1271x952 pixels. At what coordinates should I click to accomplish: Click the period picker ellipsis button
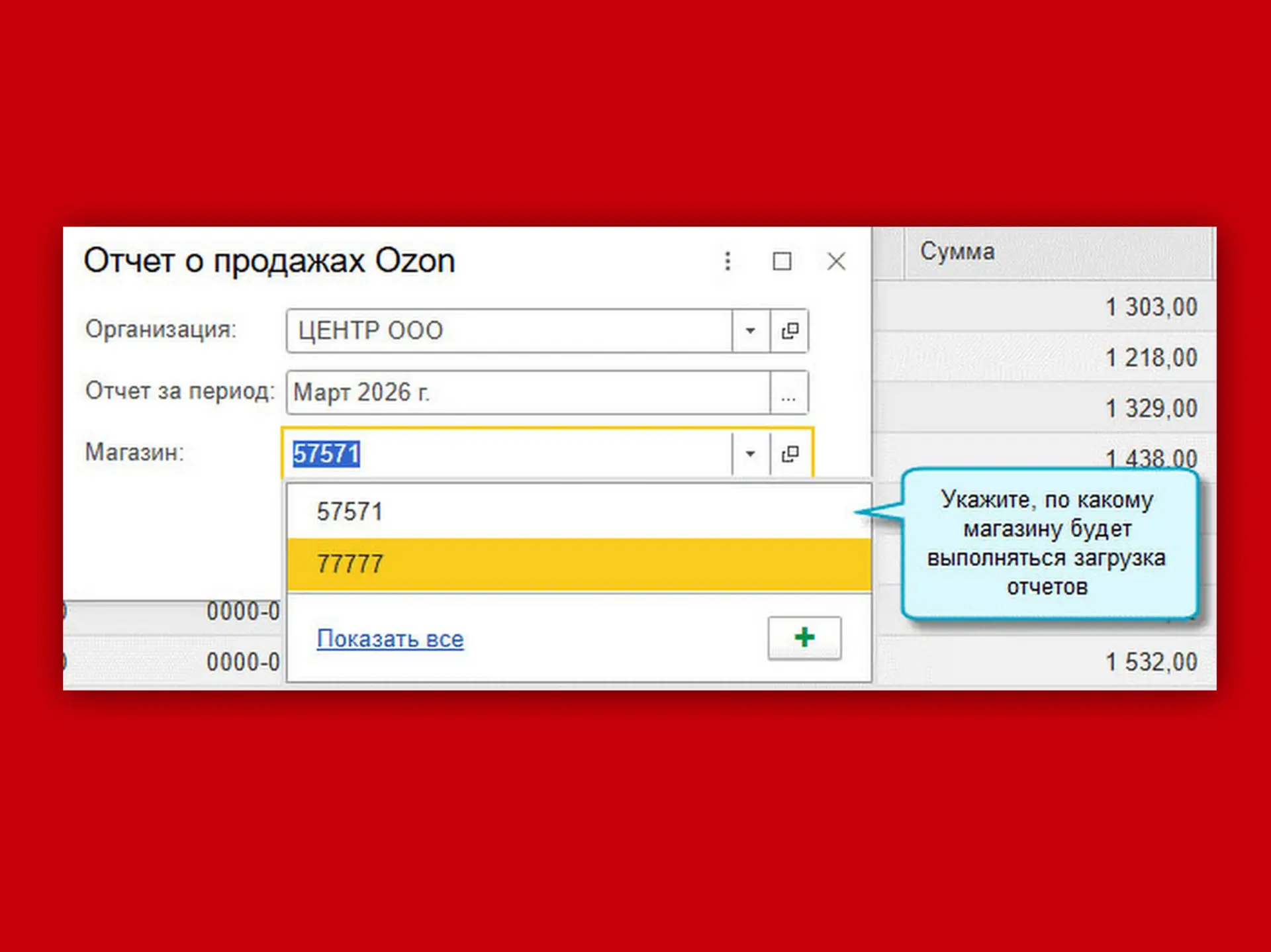click(x=788, y=393)
